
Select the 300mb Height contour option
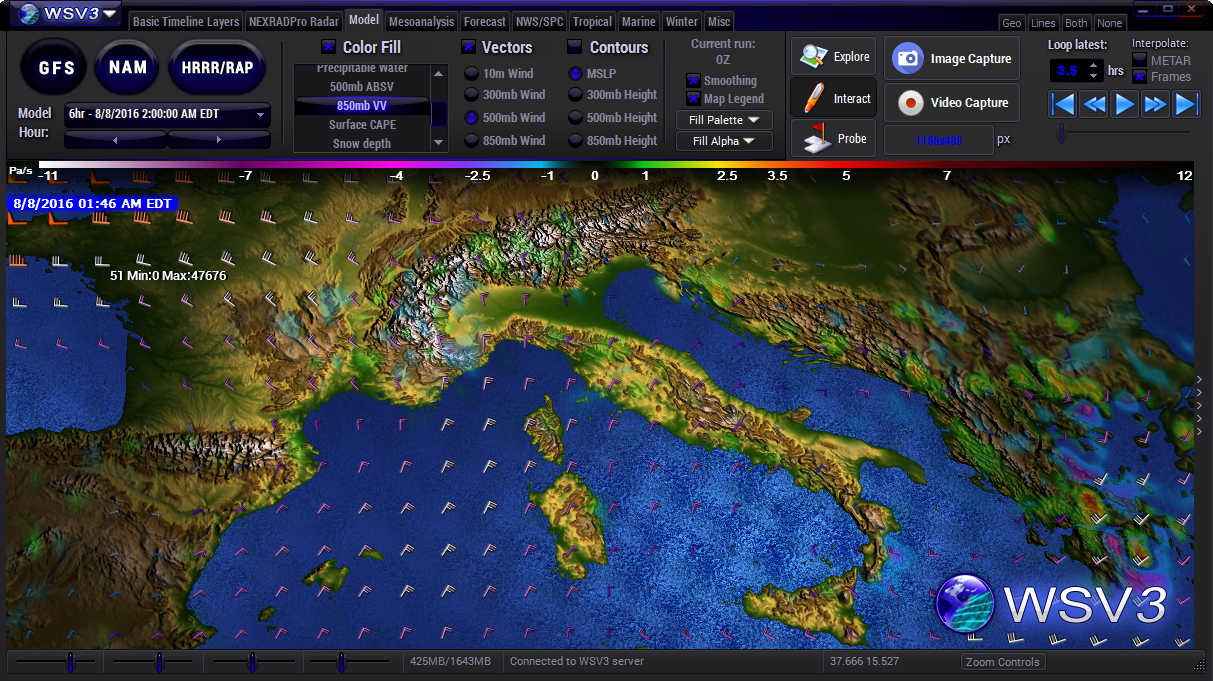point(576,95)
